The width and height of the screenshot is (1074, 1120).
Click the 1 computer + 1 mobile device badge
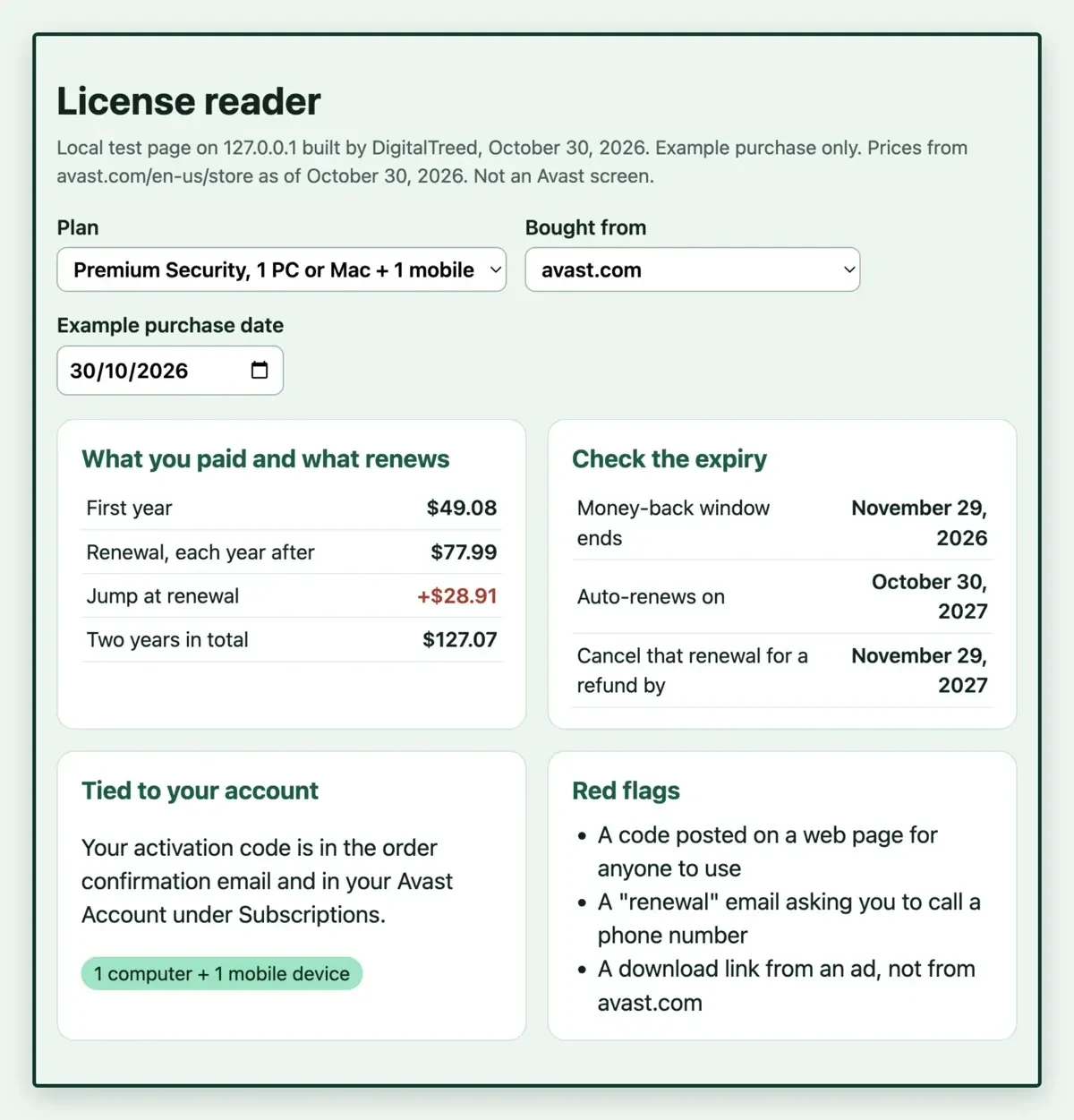(222, 973)
